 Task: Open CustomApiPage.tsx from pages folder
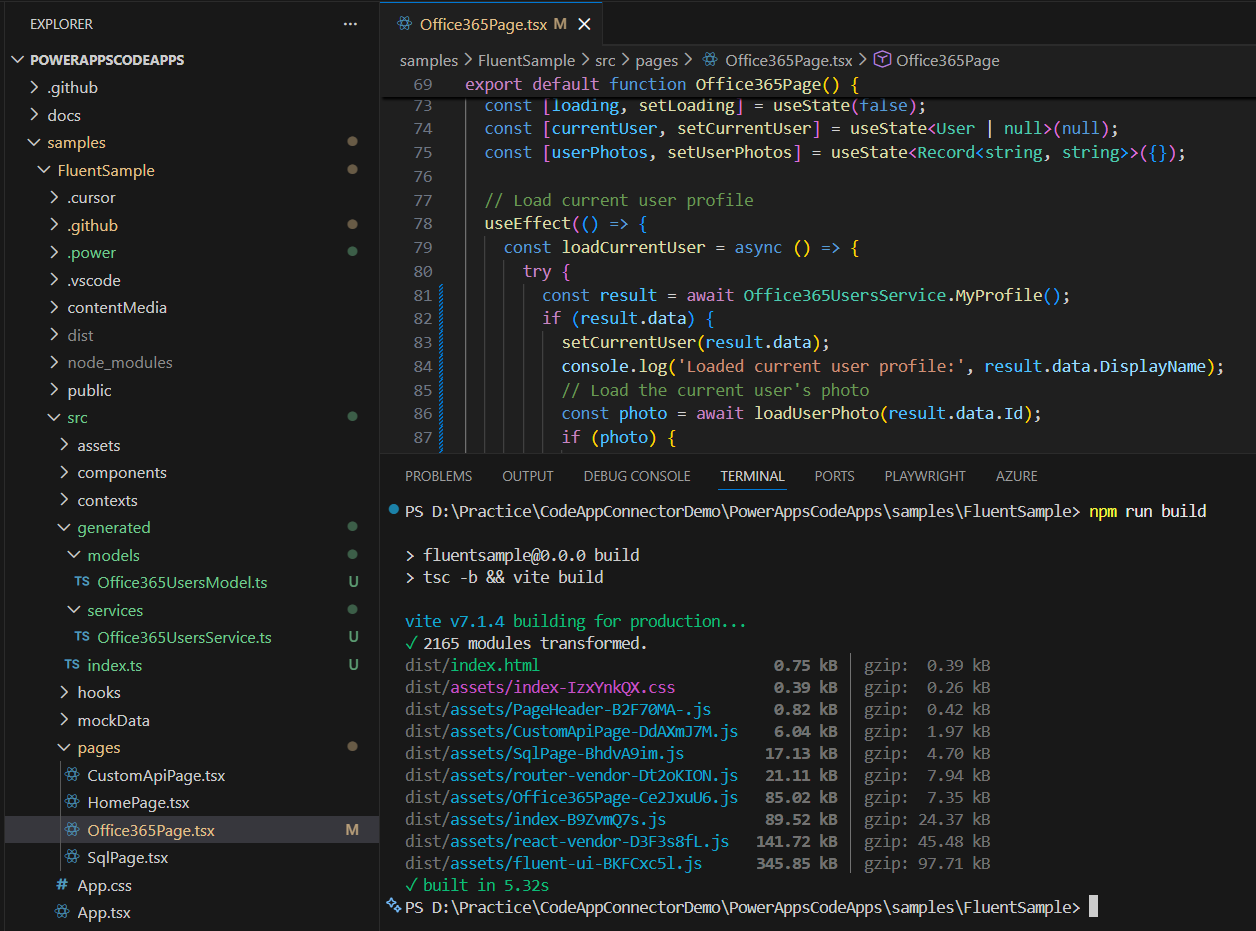click(156, 775)
